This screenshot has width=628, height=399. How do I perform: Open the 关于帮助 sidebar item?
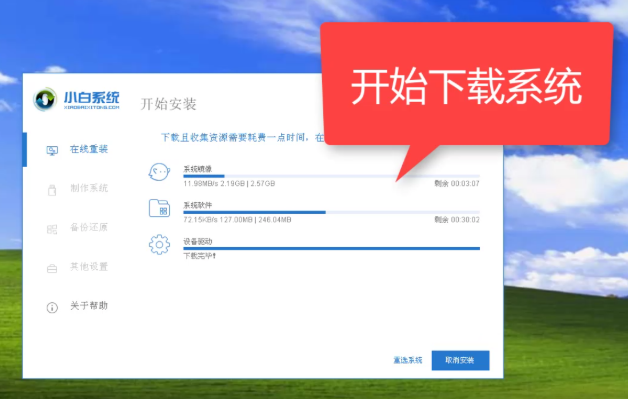click(77, 306)
